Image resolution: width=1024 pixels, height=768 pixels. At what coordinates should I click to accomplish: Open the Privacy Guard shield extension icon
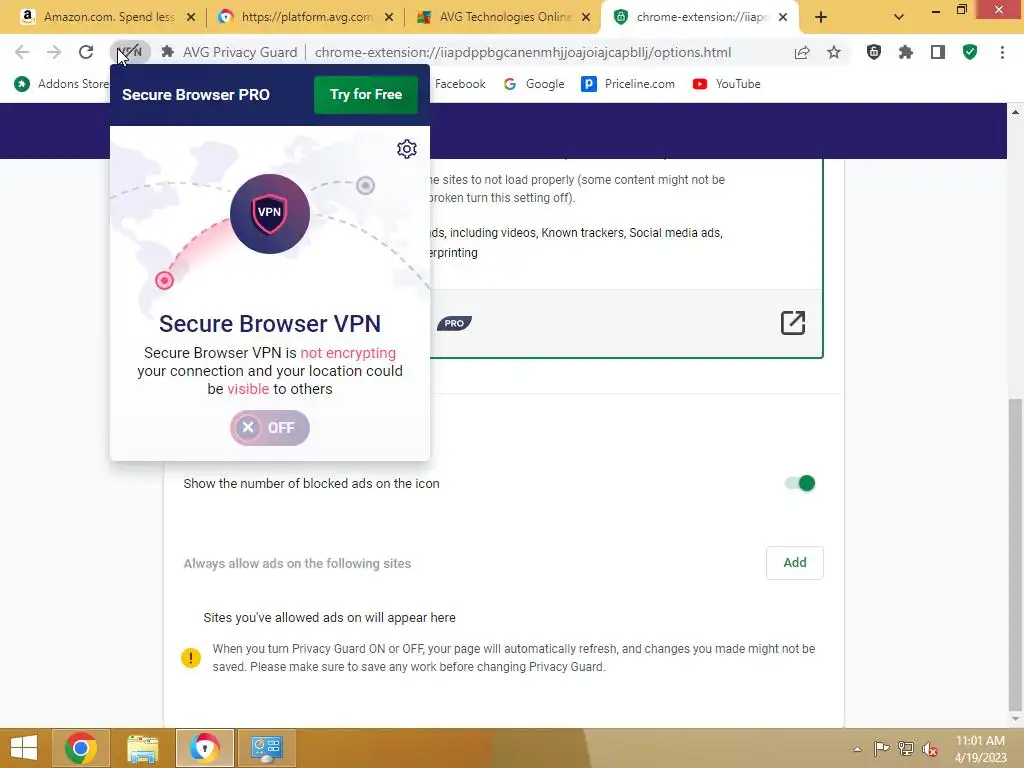coord(874,52)
